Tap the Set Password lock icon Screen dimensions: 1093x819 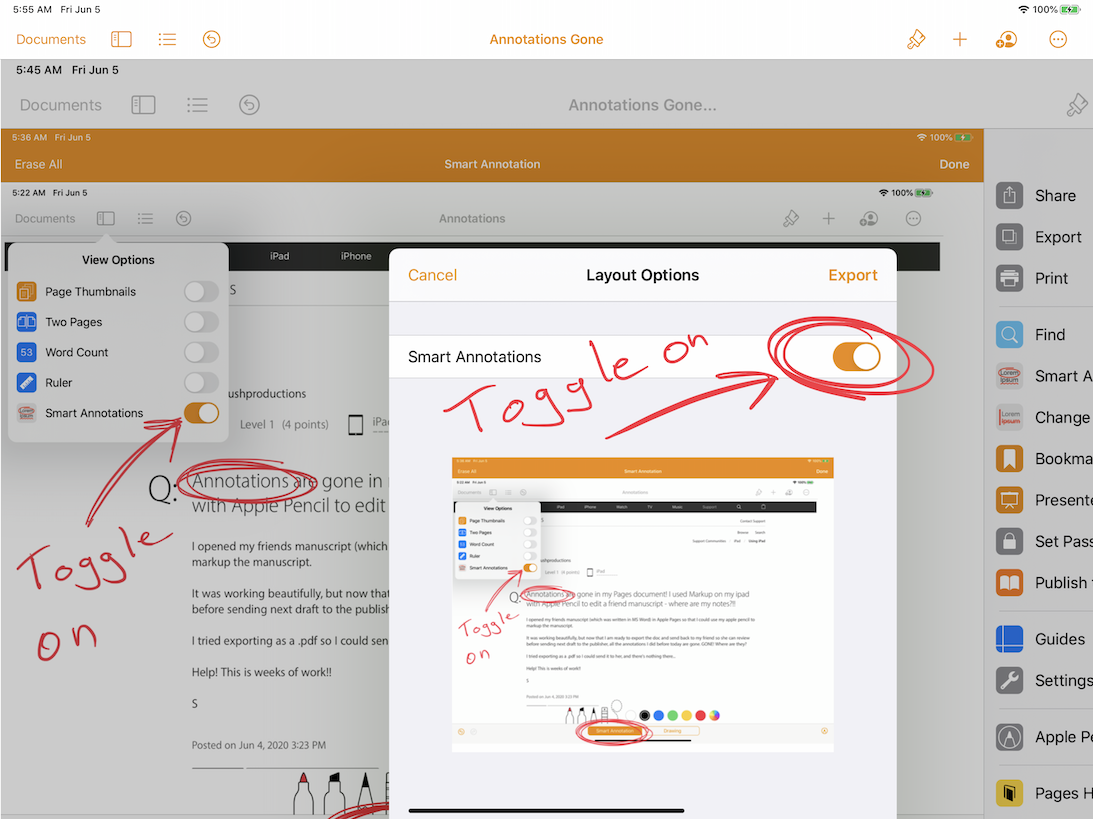[x=1009, y=541]
